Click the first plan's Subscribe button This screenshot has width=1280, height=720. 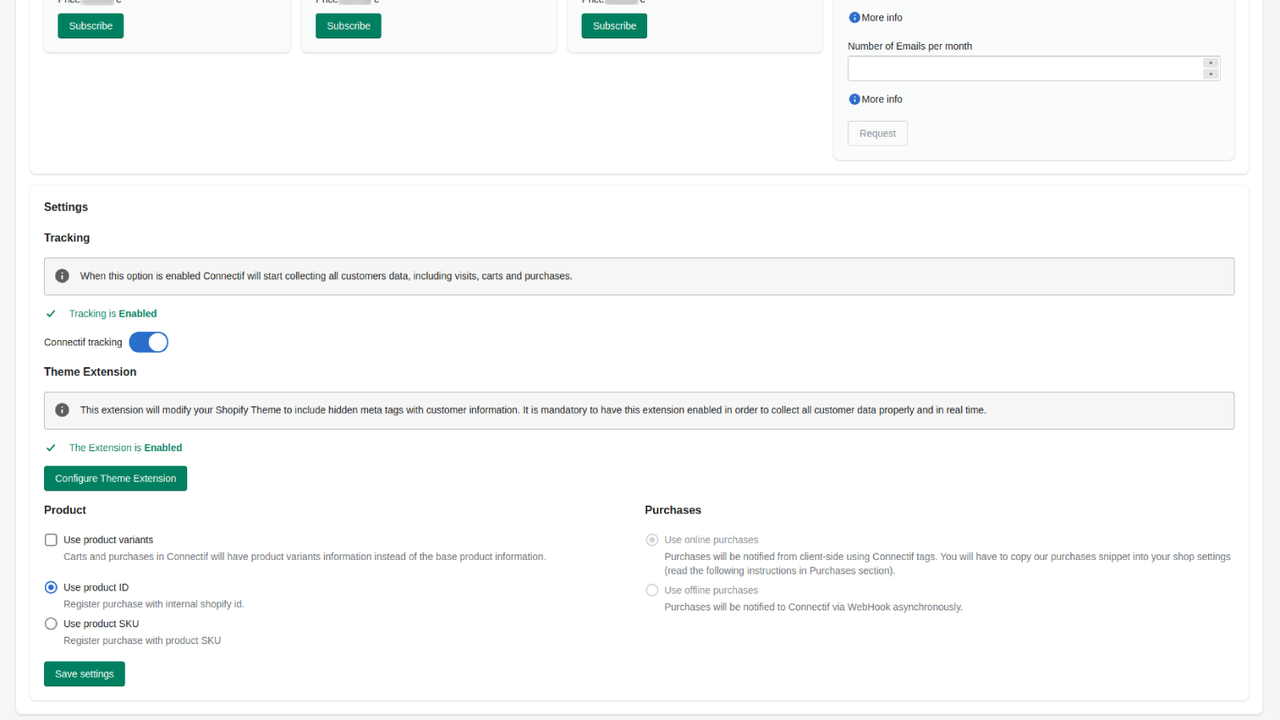pyautogui.click(x=91, y=26)
